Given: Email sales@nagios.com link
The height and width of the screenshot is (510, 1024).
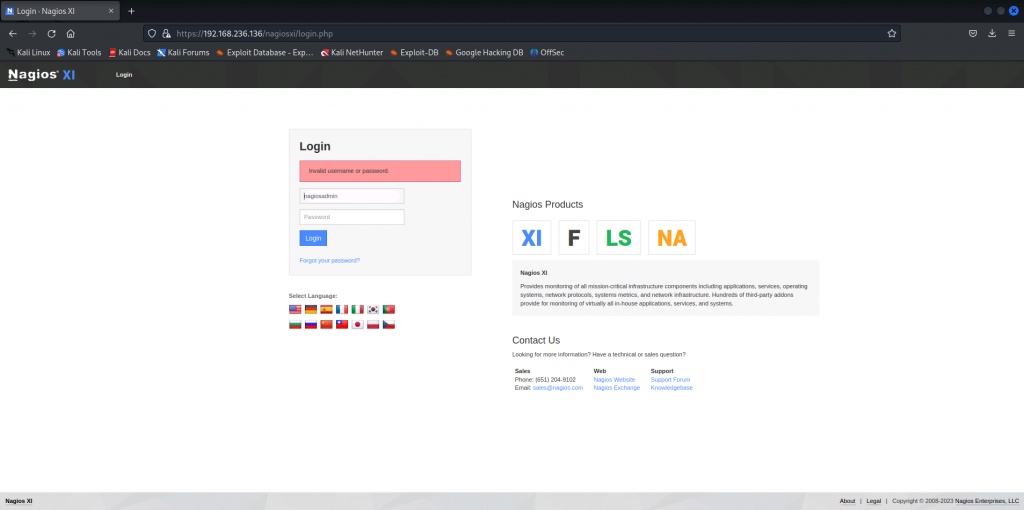Looking at the screenshot, I should pos(558,388).
